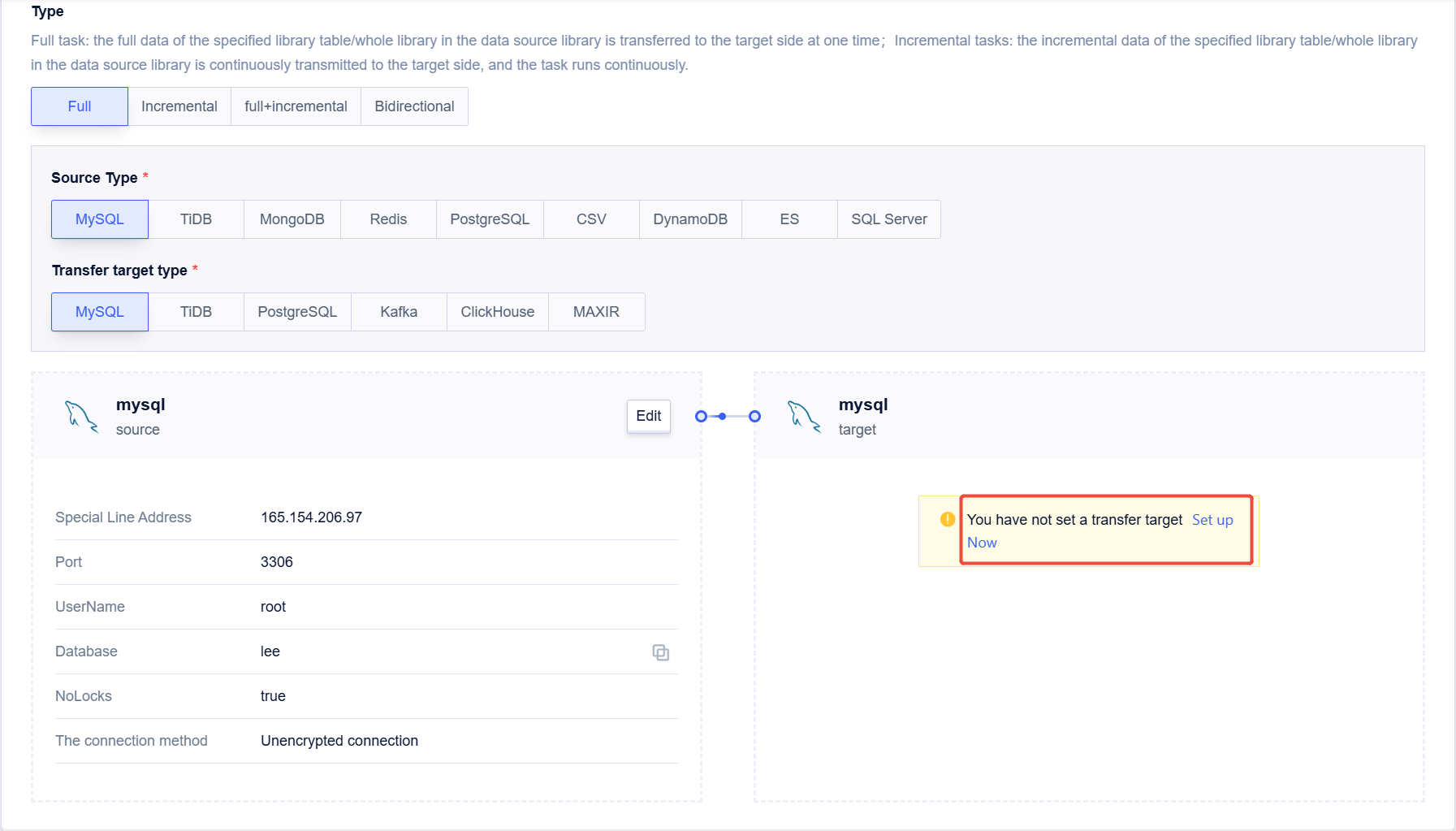Image resolution: width=1456 pixels, height=831 pixels.
Task: Set transfer target type to MAXIR
Action: point(596,312)
